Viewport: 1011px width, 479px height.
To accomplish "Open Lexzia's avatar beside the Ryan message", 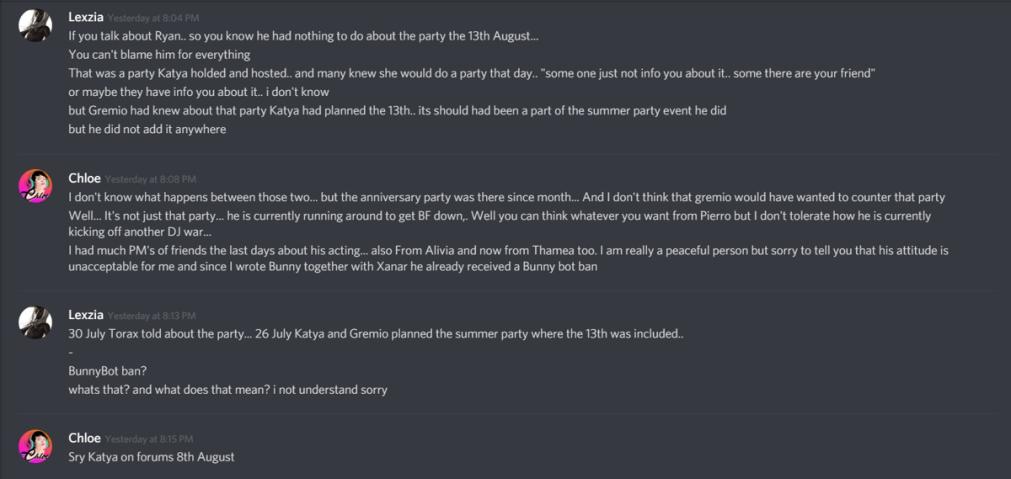I will pos(35,26).
